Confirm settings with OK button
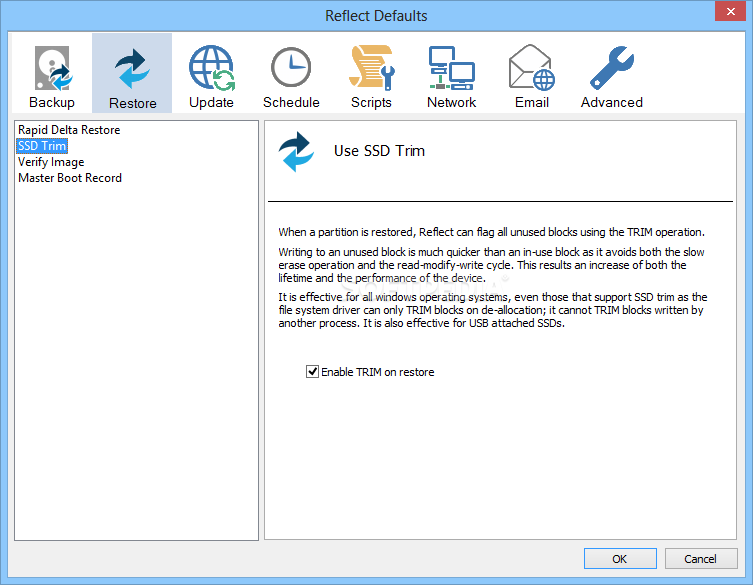The width and height of the screenshot is (753, 585). pyautogui.click(x=620, y=559)
